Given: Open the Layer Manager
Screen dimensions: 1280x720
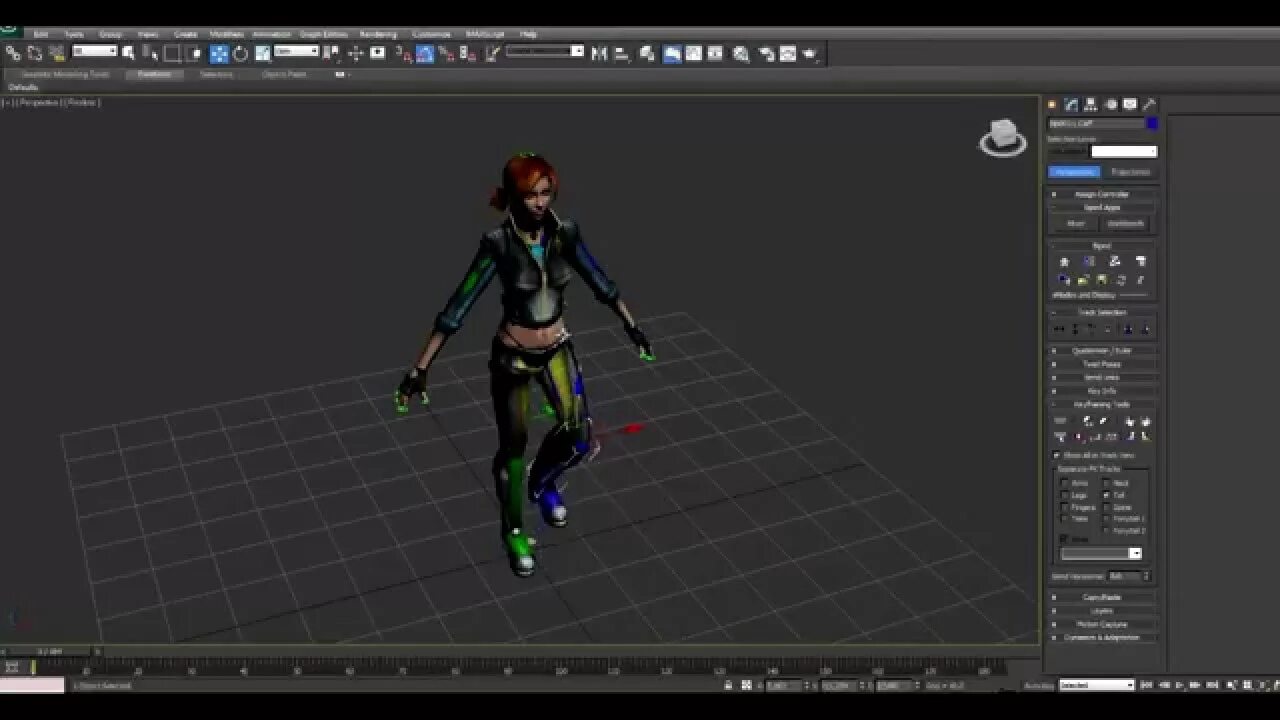Looking at the screenshot, I should (x=647, y=53).
